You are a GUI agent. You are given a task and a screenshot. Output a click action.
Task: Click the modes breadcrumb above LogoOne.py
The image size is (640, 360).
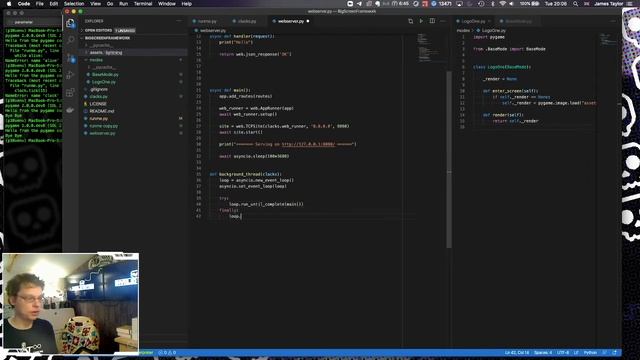click(x=463, y=31)
